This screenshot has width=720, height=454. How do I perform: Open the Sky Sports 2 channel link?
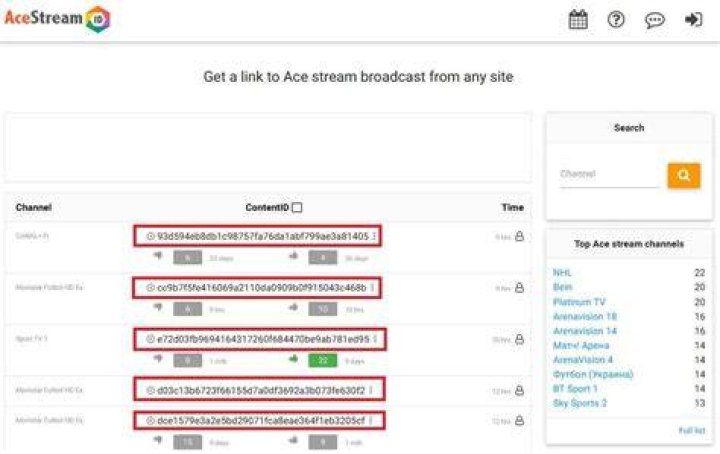[579, 404]
